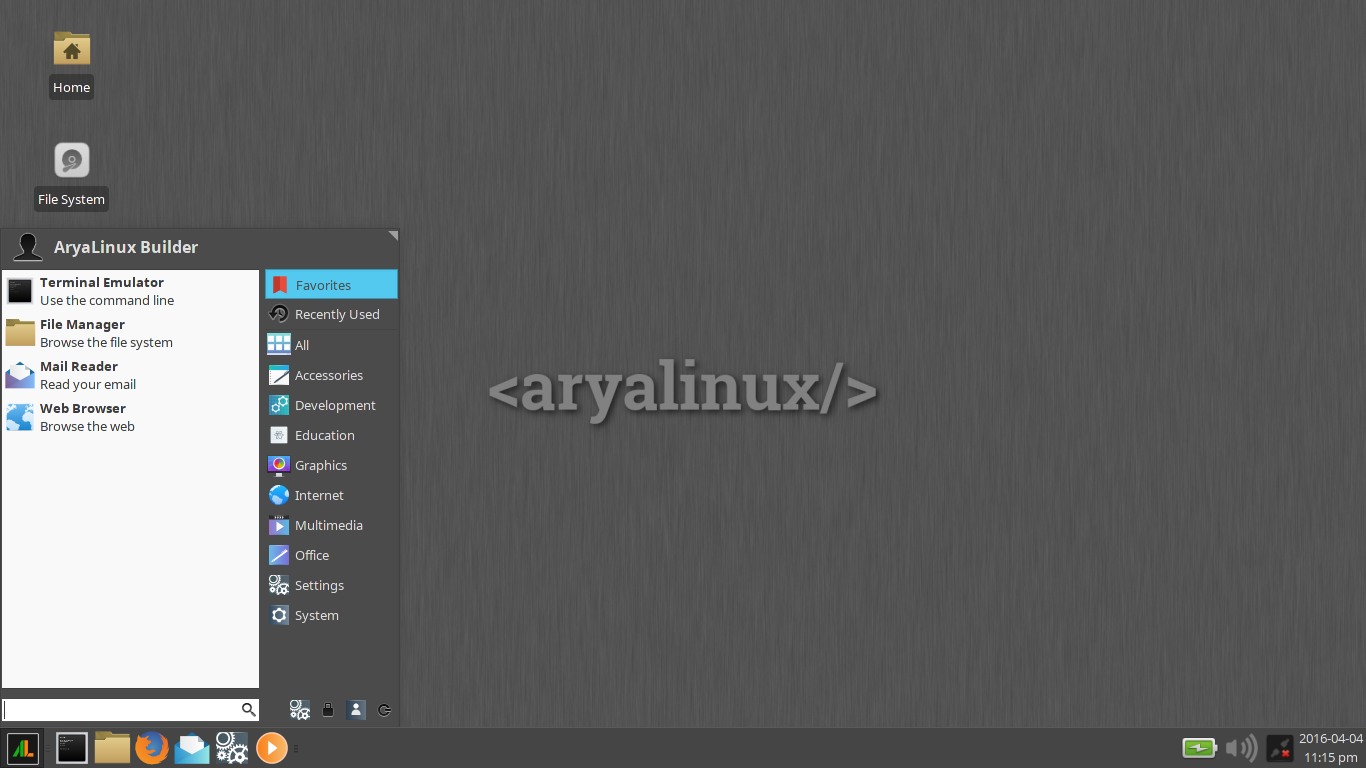Screen dimensions: 1366x768
Task: Open the System category
Action: point(331,615)
